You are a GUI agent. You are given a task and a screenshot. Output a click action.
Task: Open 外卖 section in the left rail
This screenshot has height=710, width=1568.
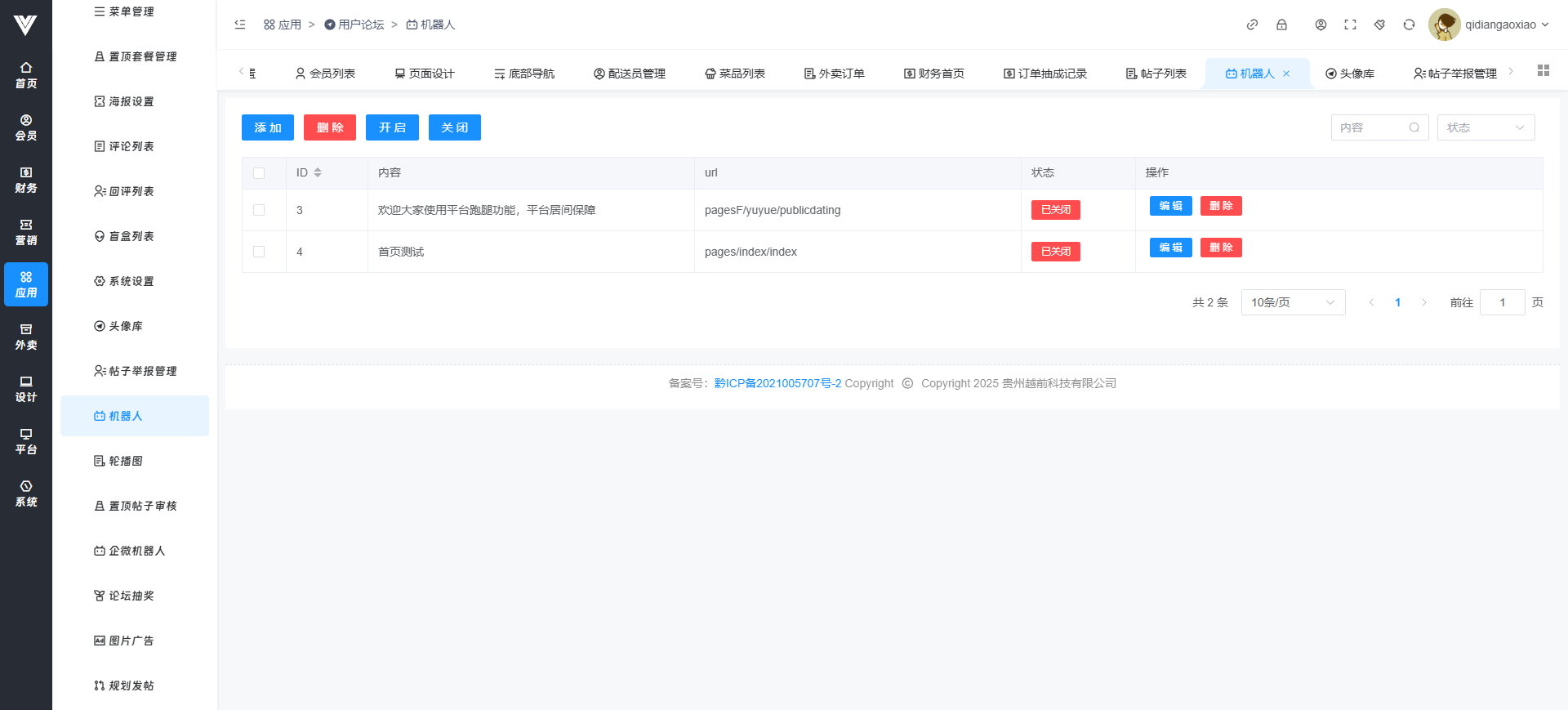[x=26, y=336]
